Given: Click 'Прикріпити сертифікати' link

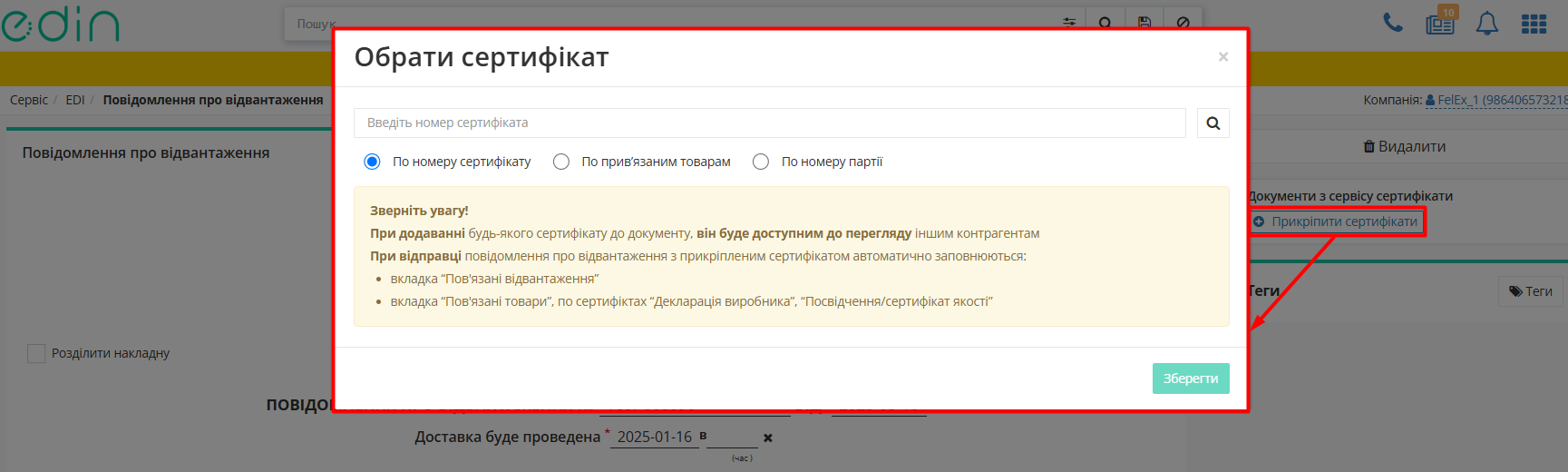Looking at the screenshot, I should 1344,221.
